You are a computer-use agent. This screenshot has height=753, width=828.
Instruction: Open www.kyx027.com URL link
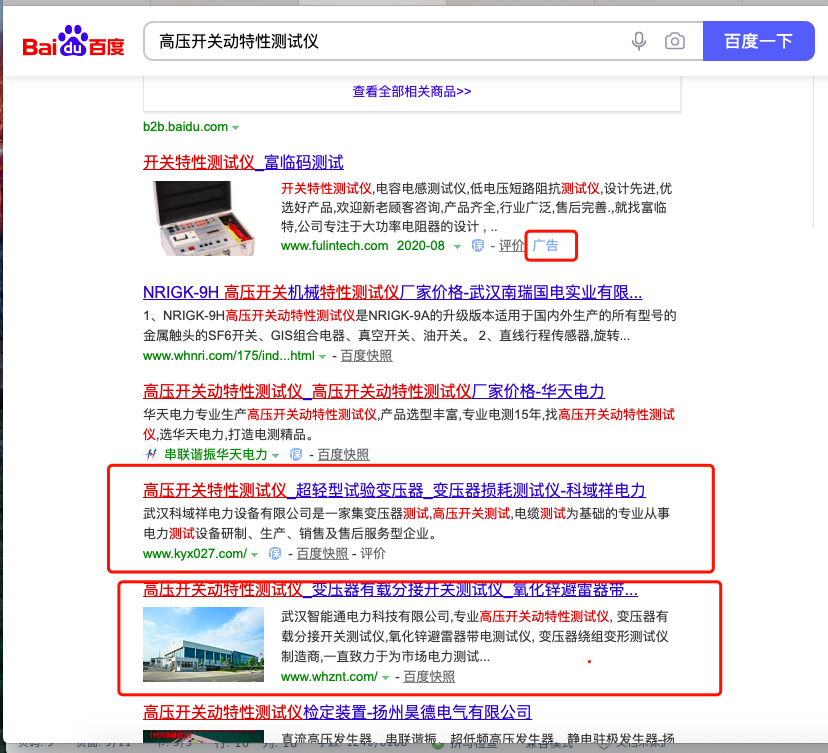(195, 553)
